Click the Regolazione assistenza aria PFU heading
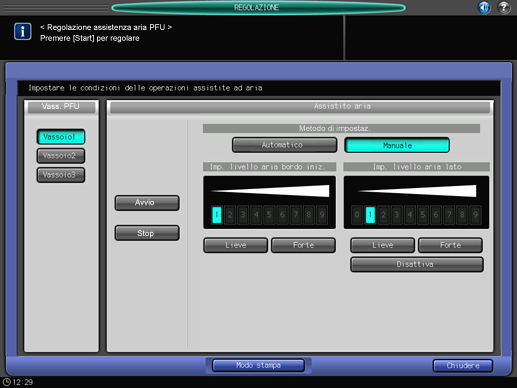Viewport: 517px width, 388px height. [x=106, y=27]
